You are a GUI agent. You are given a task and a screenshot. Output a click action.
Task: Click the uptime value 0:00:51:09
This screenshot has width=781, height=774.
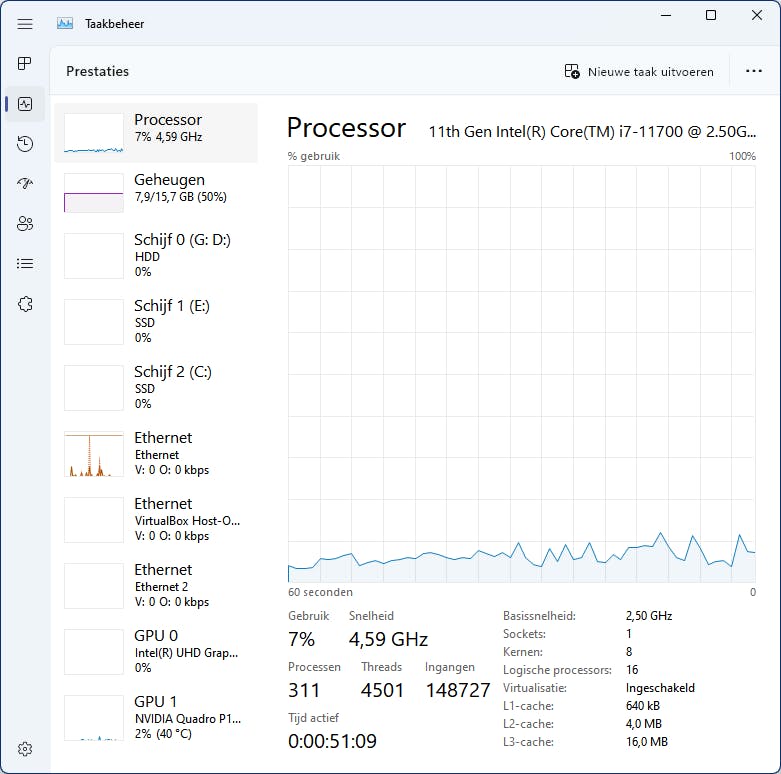pyautogui.click(x=332, y=741)
